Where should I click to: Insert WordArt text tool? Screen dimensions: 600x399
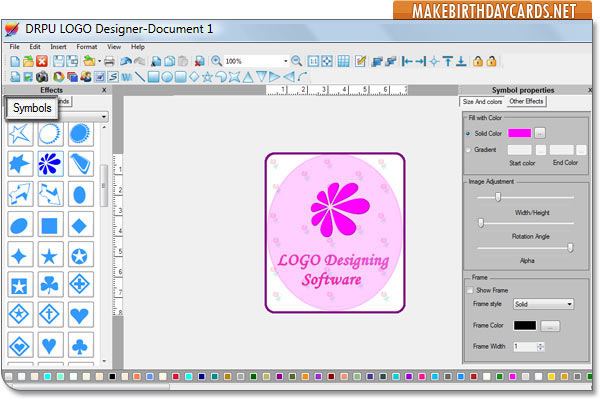click(x=126, y=77)
